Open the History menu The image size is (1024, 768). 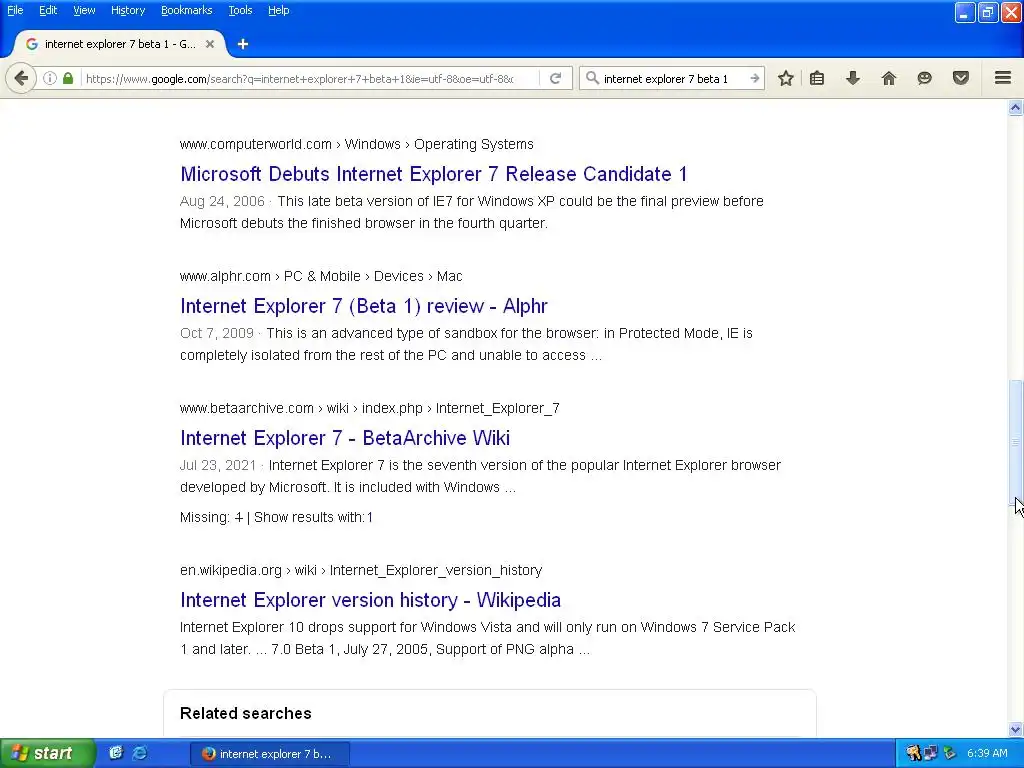pyautogui.click(x=127, y=10)
